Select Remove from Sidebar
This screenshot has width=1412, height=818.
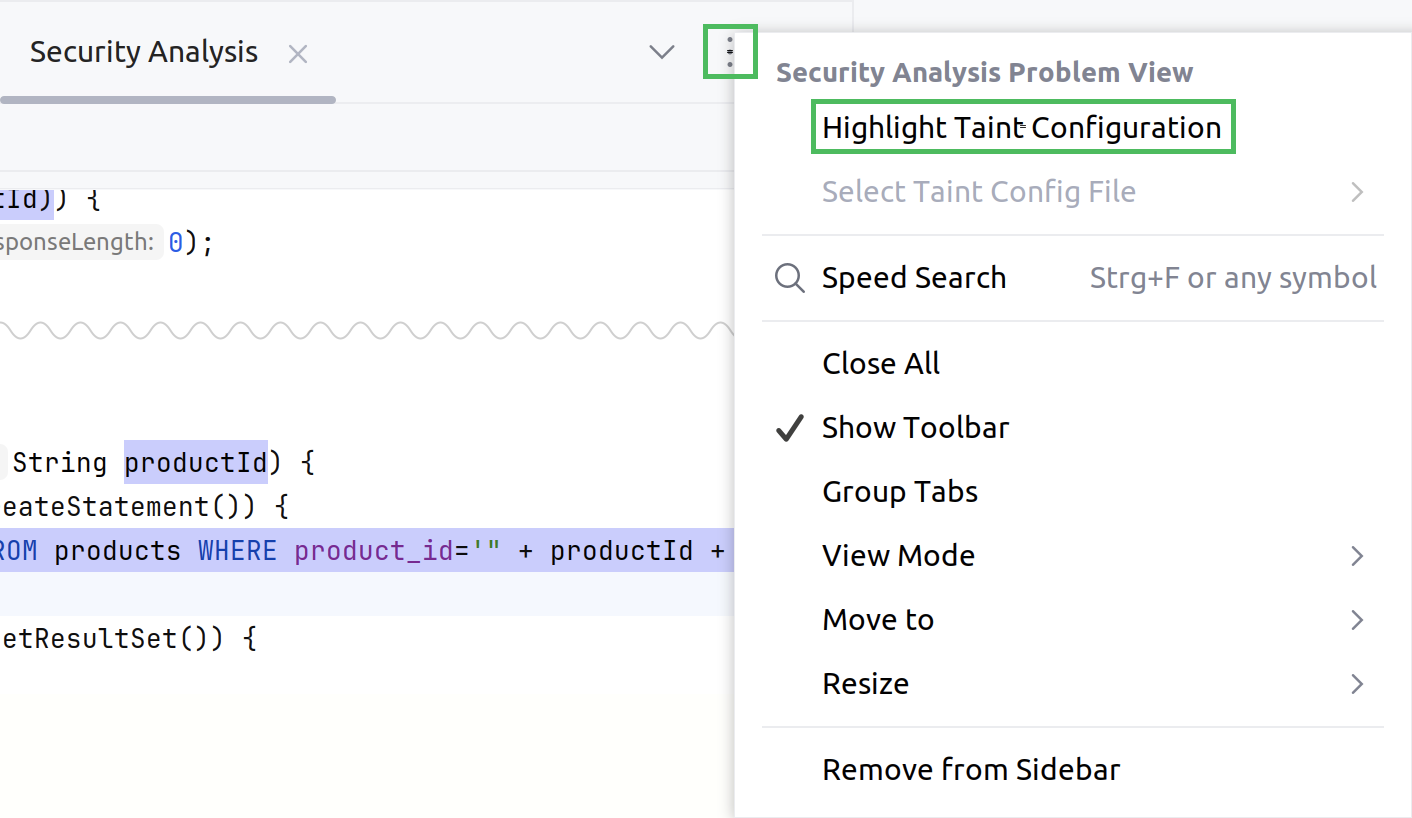pos(970,769)
